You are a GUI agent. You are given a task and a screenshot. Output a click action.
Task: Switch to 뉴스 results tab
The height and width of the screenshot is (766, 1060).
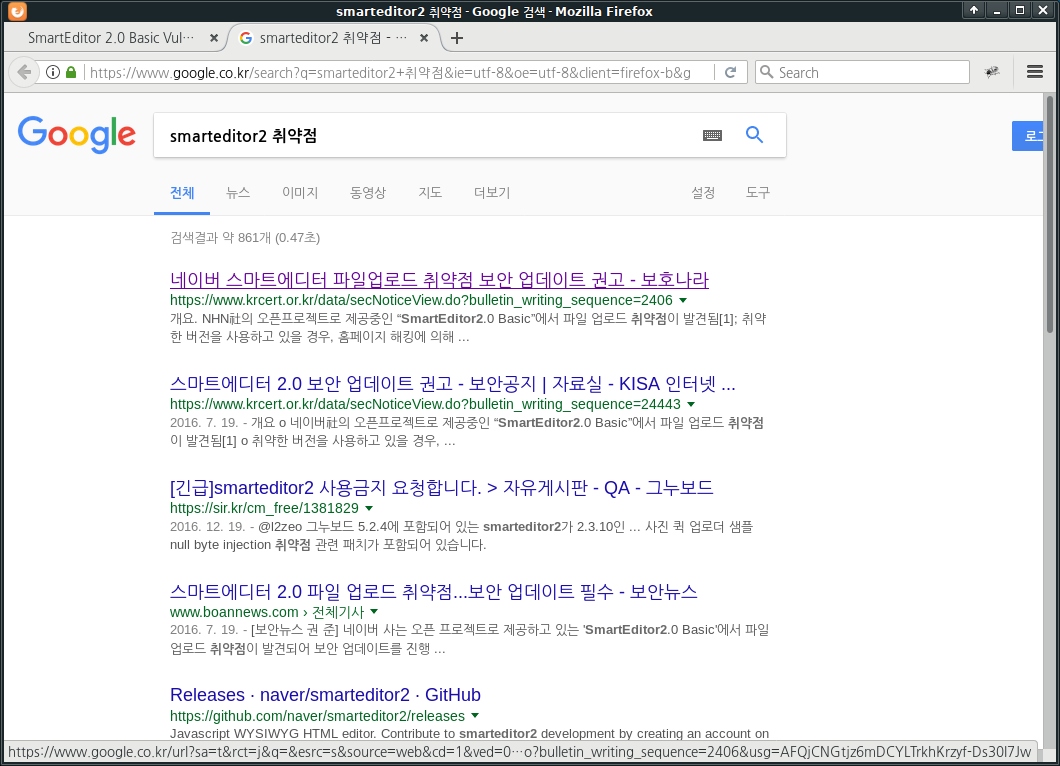238,193
